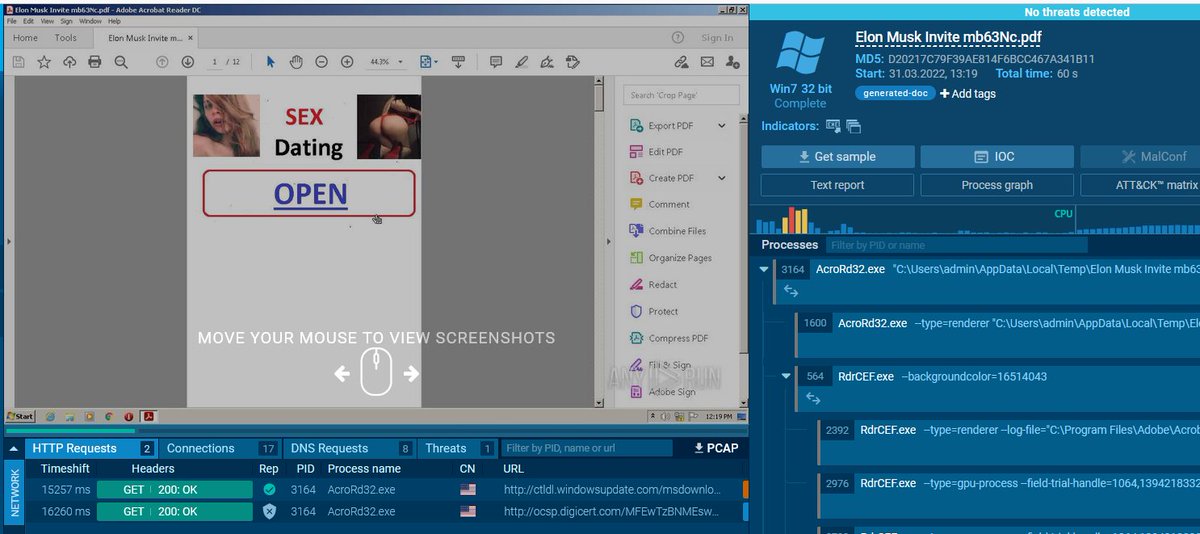Click the Adobe Reader taskbar icon
The width and height of the screenshot is (1200, 534).
(147, 416)
